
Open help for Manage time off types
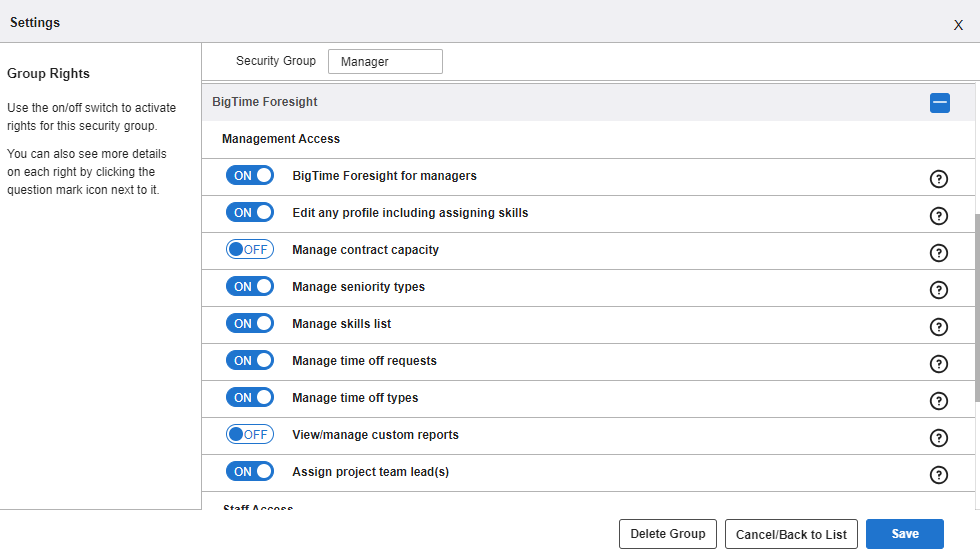tap(938, 401)
